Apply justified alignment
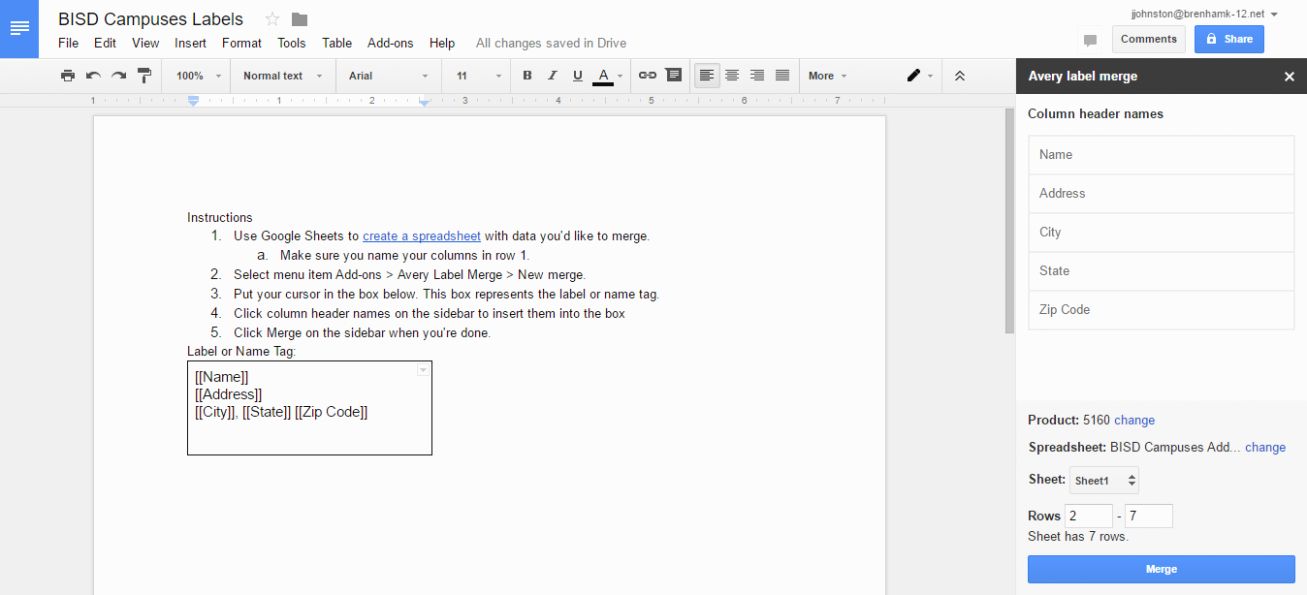Viewport: 1307px width, 595px height. click(782, 75)
